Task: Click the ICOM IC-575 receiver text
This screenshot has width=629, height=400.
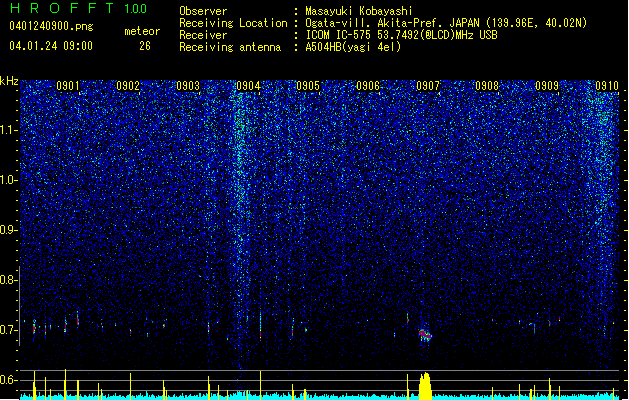Action: tap(401, 35)
